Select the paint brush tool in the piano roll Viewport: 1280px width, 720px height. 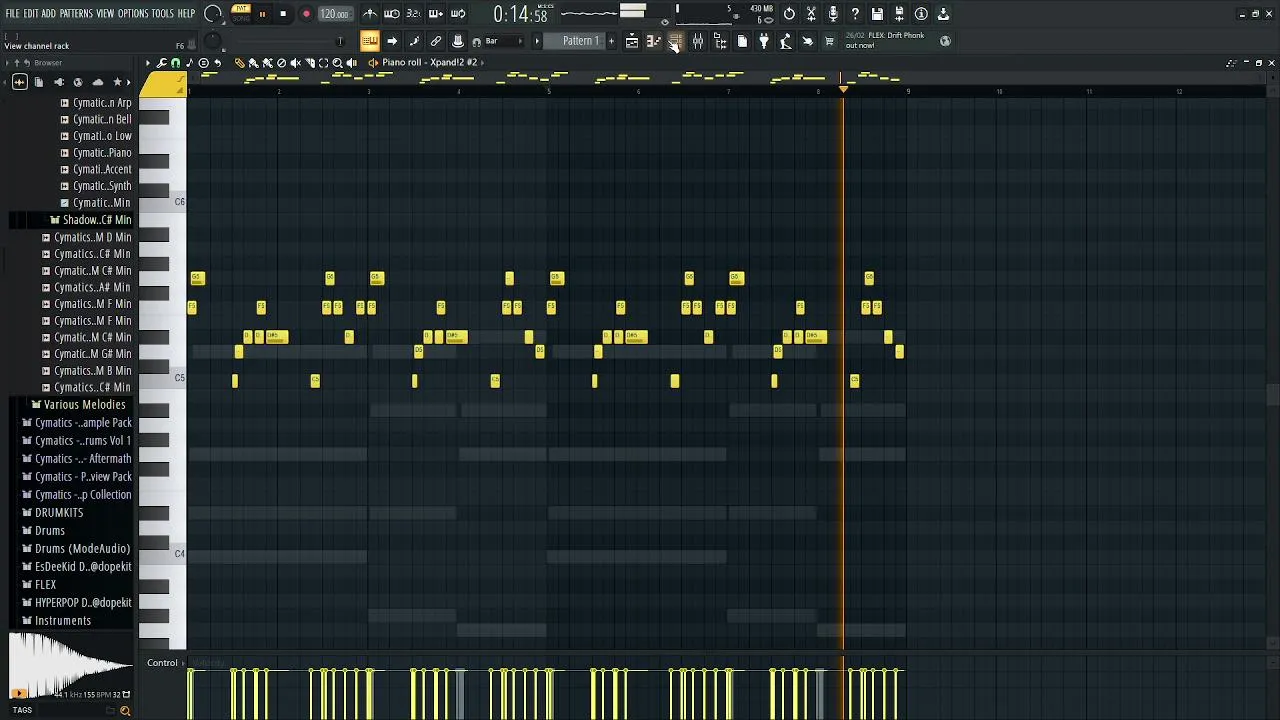tap(253, 63)
